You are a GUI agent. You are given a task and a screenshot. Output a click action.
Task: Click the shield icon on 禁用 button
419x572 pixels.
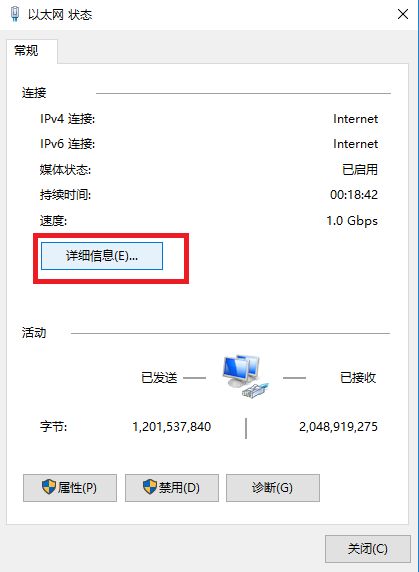click(150, 487)
